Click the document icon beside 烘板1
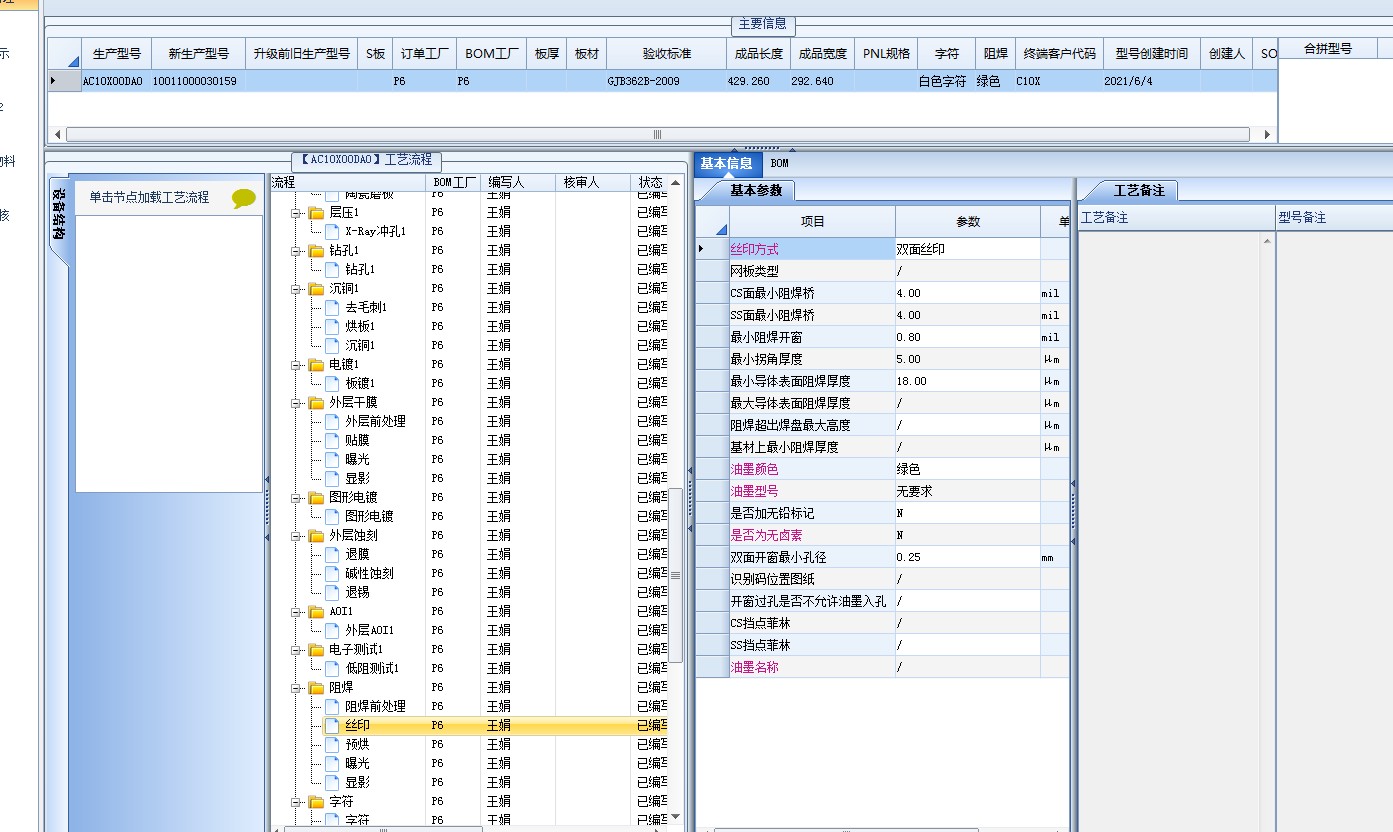 pos(333,326)
